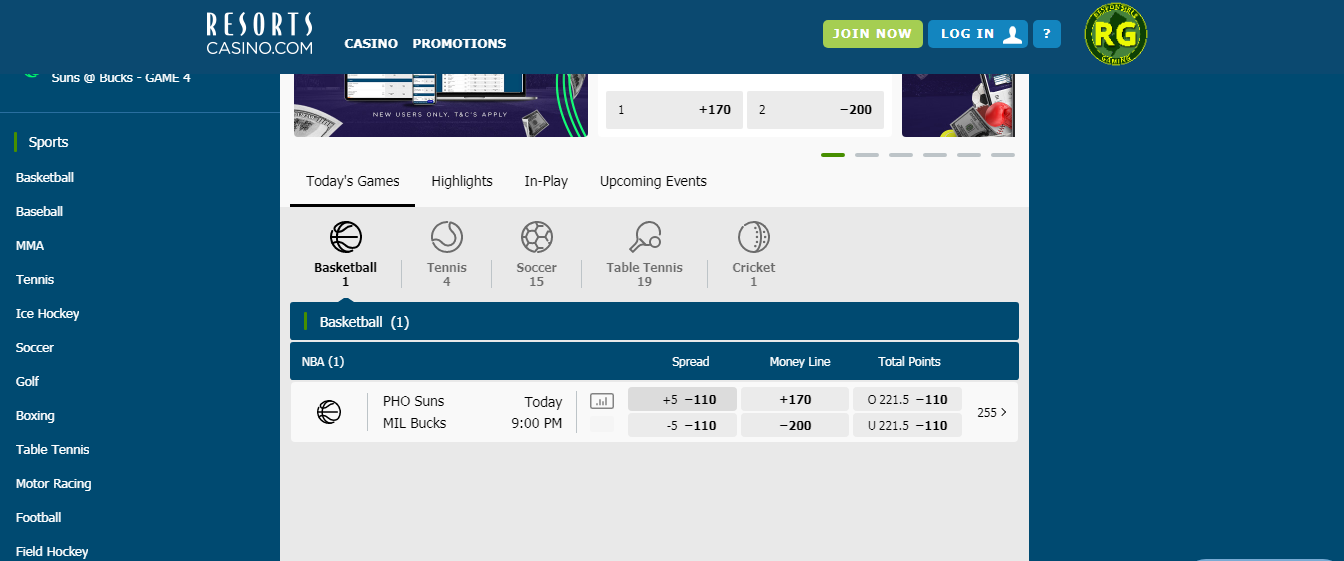Collapse the NBA (1) league header

654,362
